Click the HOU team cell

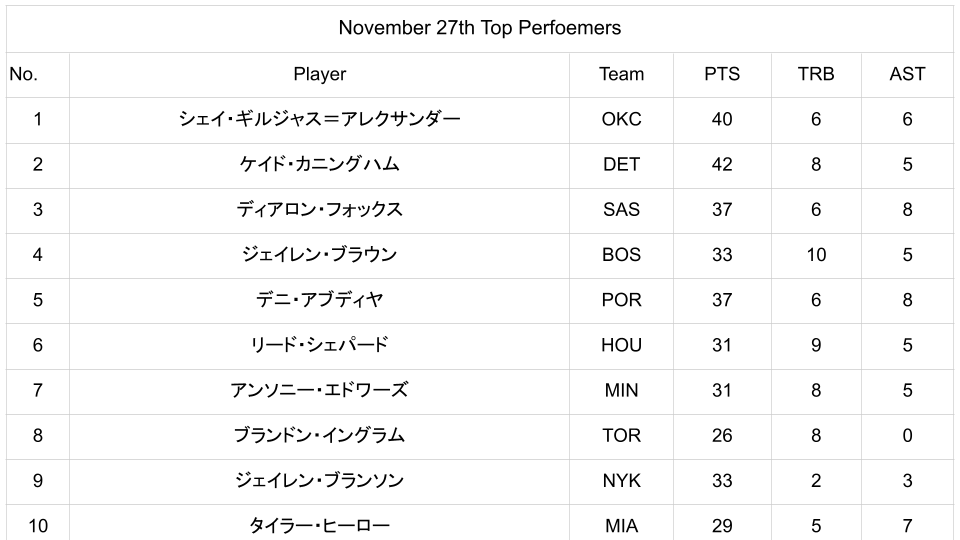pyautogui.click(x=621, y=345)
